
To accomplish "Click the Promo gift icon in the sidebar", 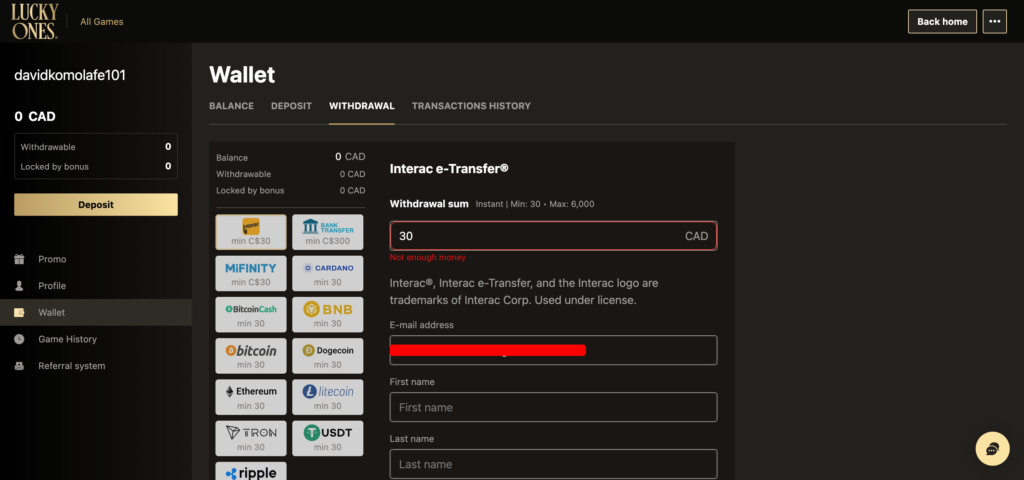I will pyautogui.click(x=19, y=259).
